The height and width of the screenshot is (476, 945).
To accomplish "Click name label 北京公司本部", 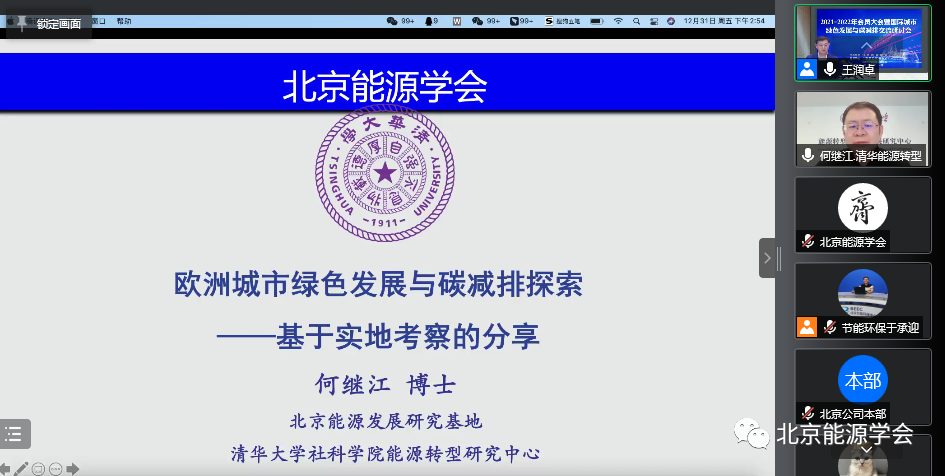I will pos(853,414).
